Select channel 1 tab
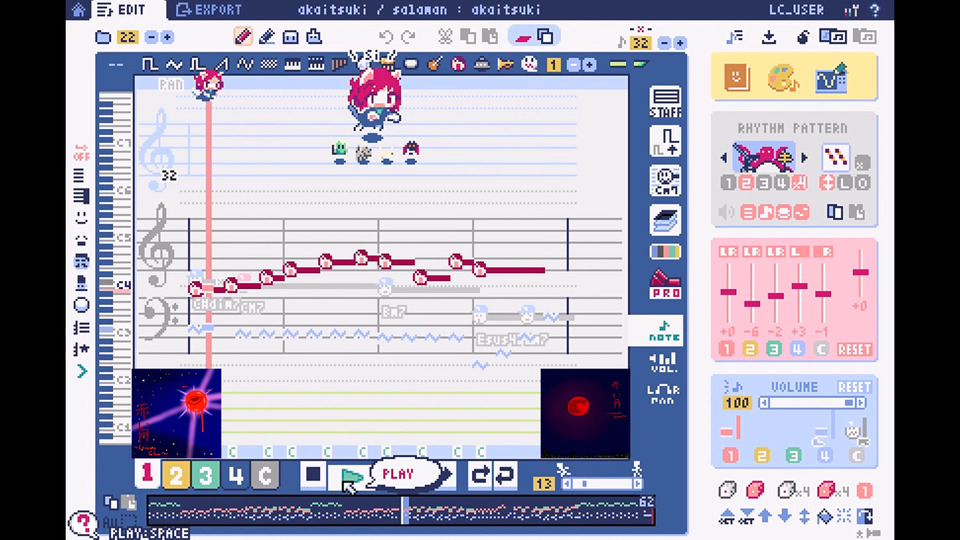 147,474
